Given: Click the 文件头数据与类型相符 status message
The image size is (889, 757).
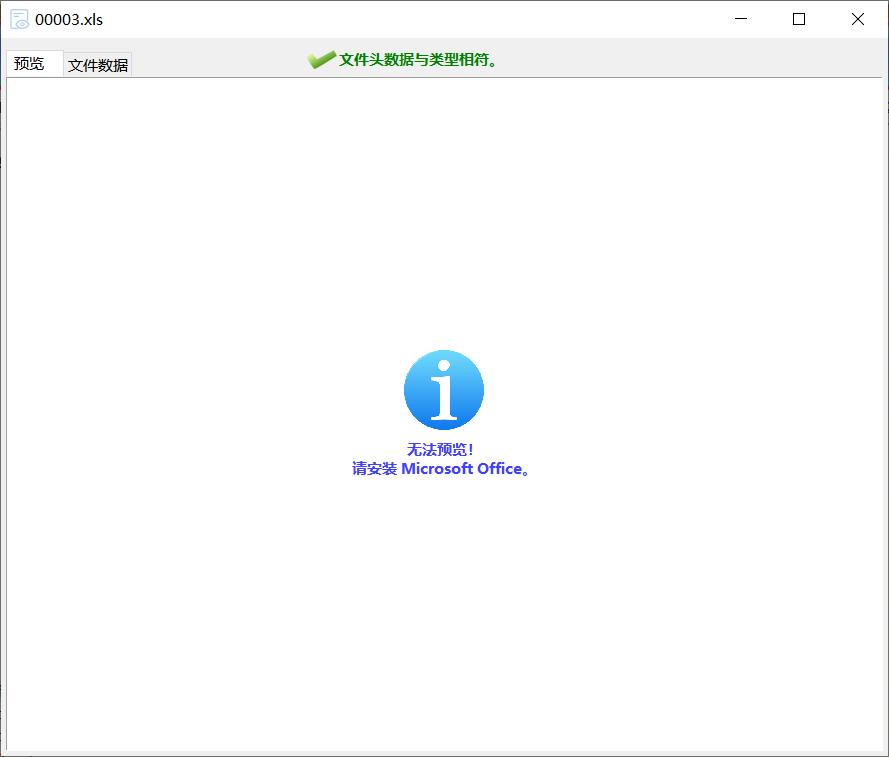Looking at the screenshot, I should click(x=418, y=60).
